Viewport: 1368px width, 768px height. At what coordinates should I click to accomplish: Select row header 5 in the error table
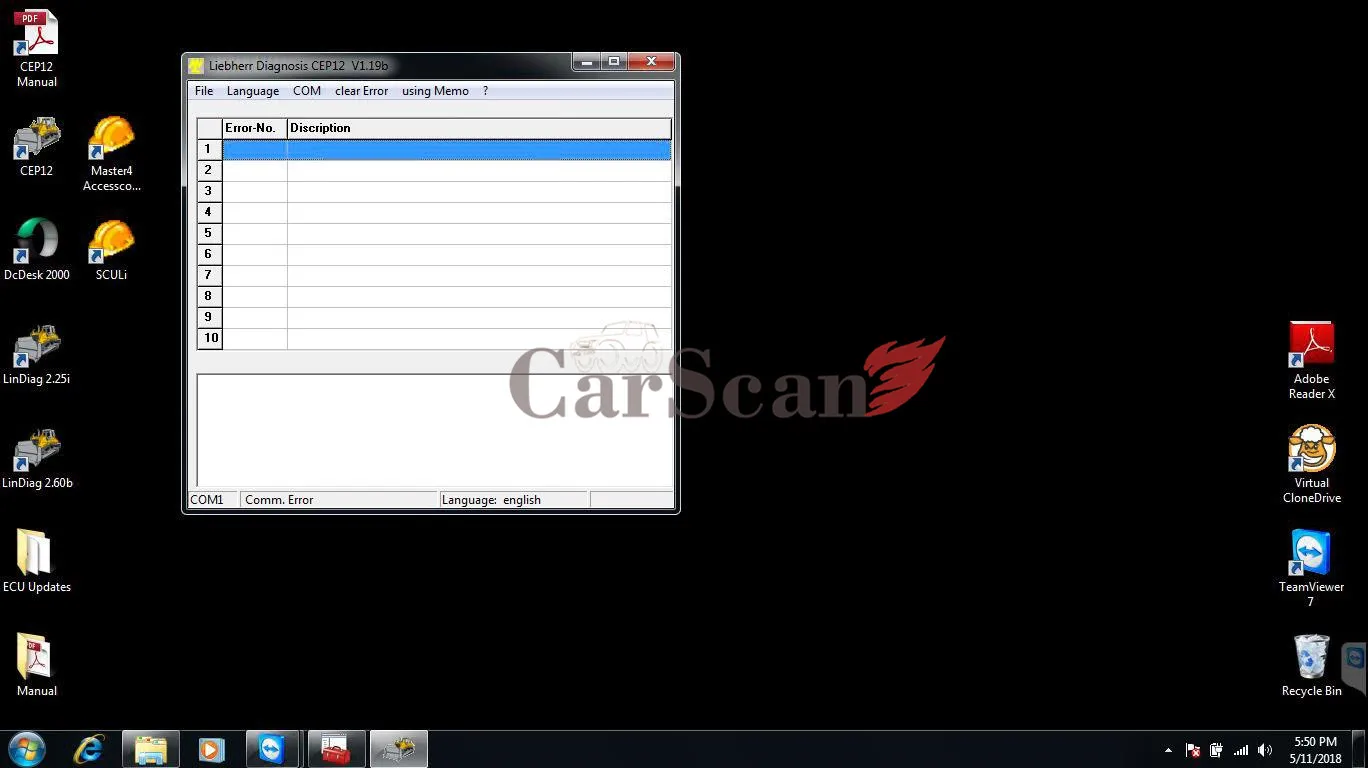coord(209,233)
